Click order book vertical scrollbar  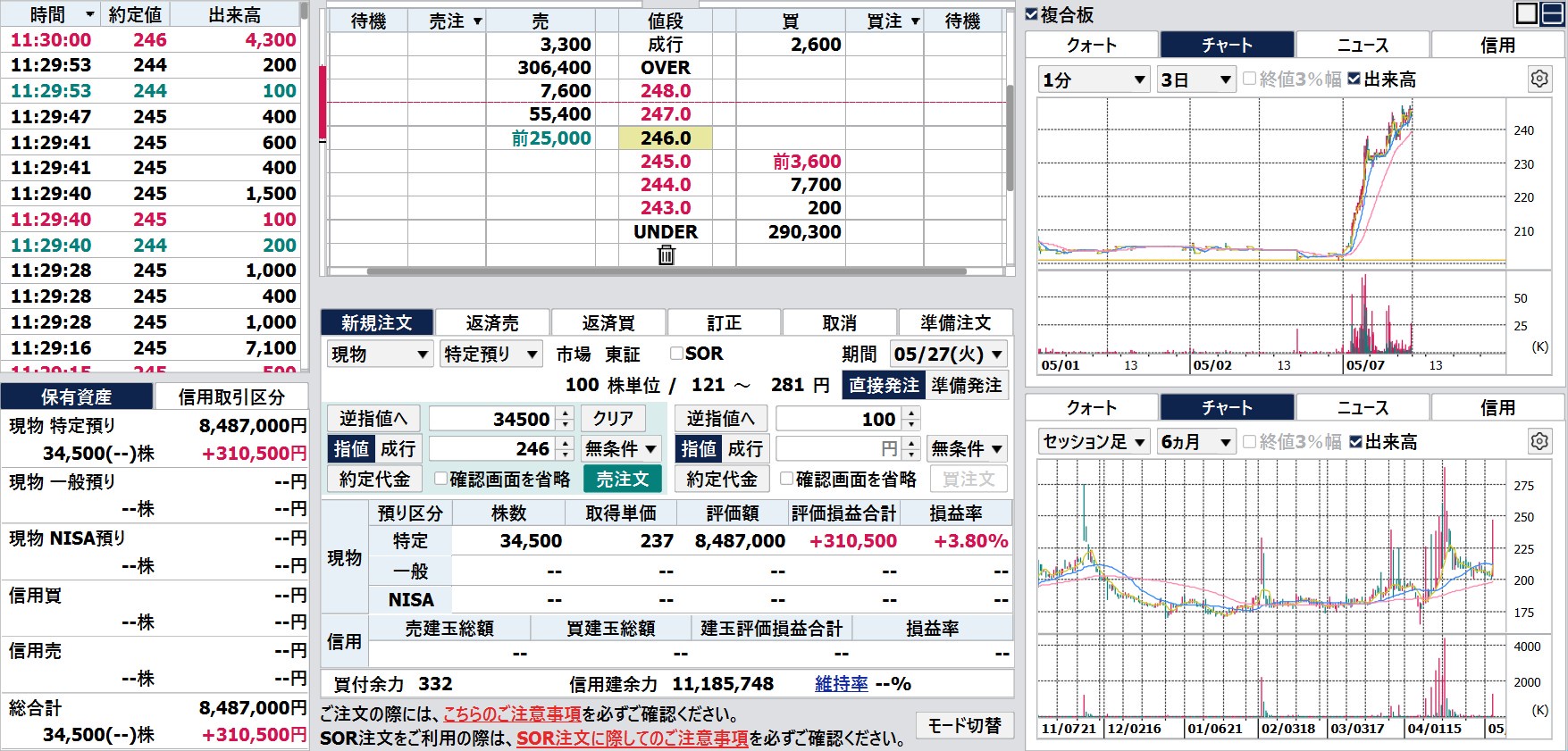[1010, 138]
